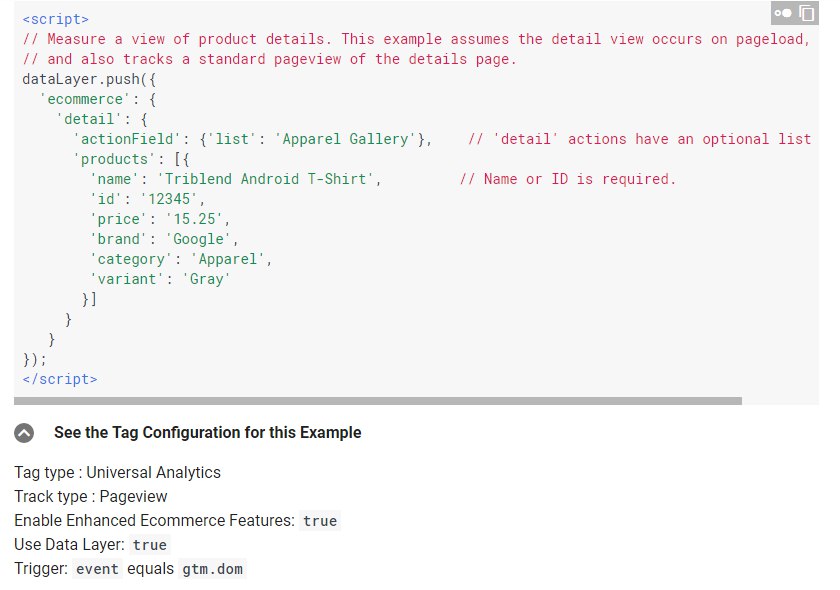Click the closing </script> tag text

(60, 379)
